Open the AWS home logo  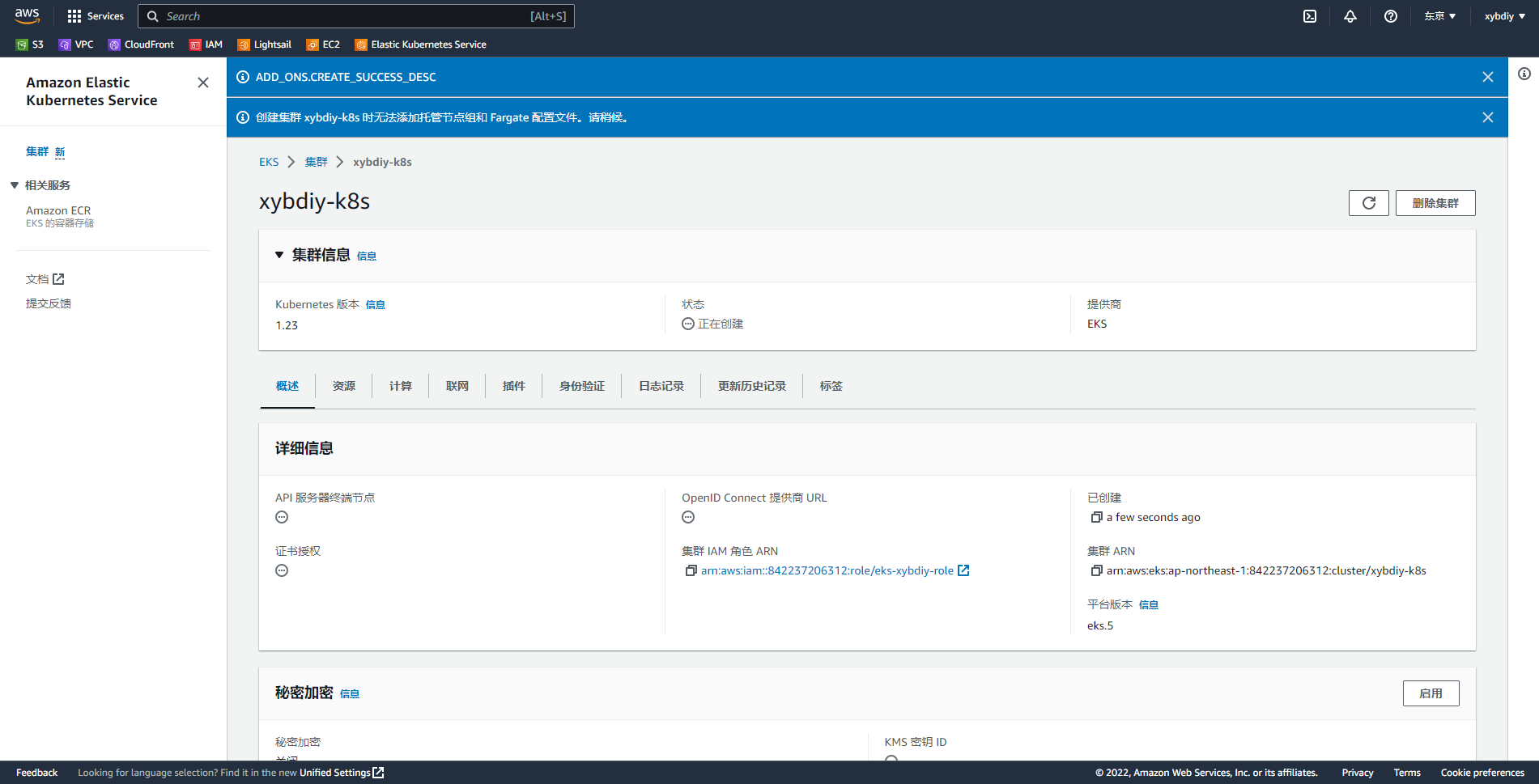(x=27, y=15)
